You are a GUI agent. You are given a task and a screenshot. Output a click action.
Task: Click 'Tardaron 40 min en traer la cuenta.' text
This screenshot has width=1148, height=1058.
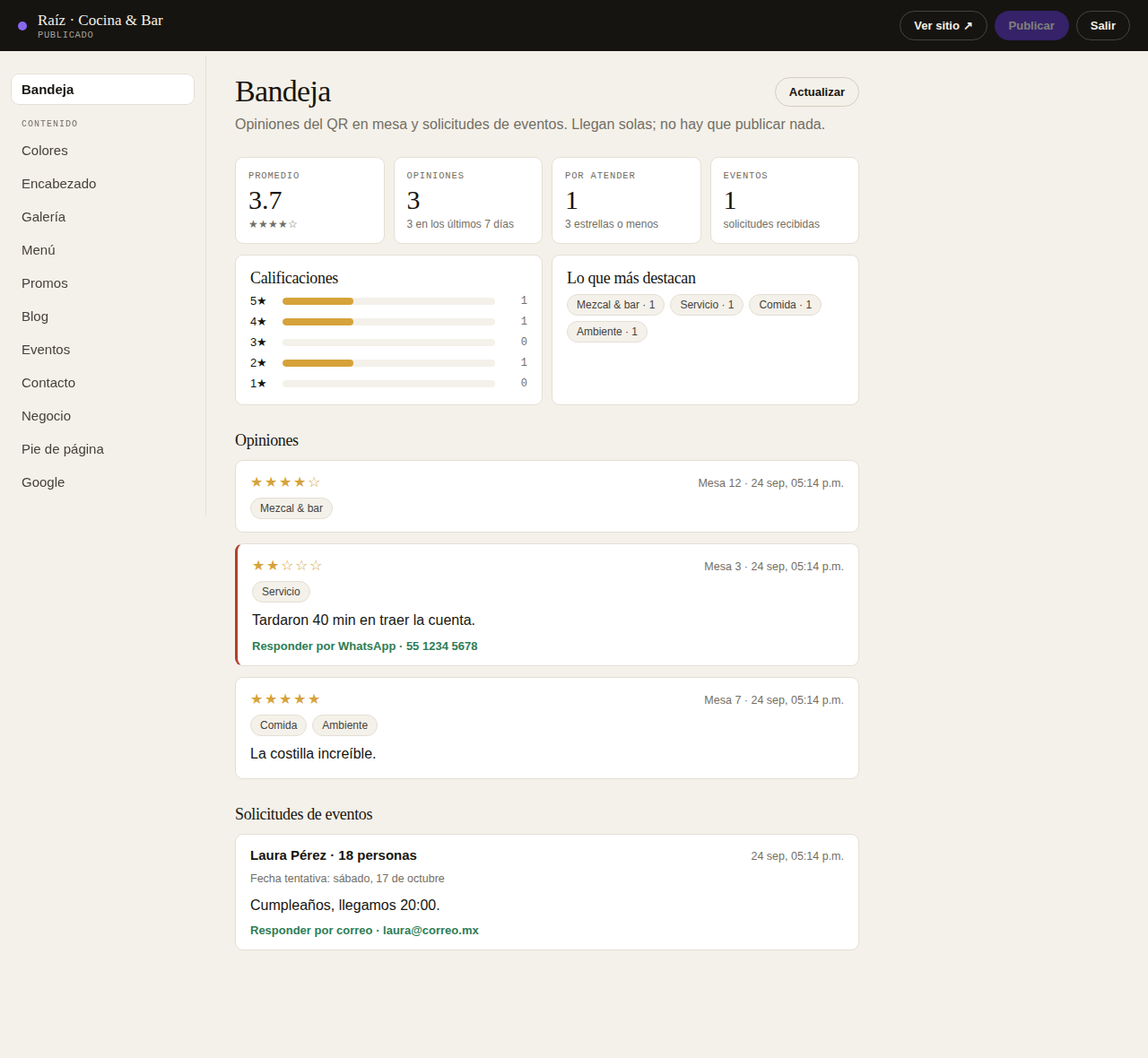coord(363,620)
